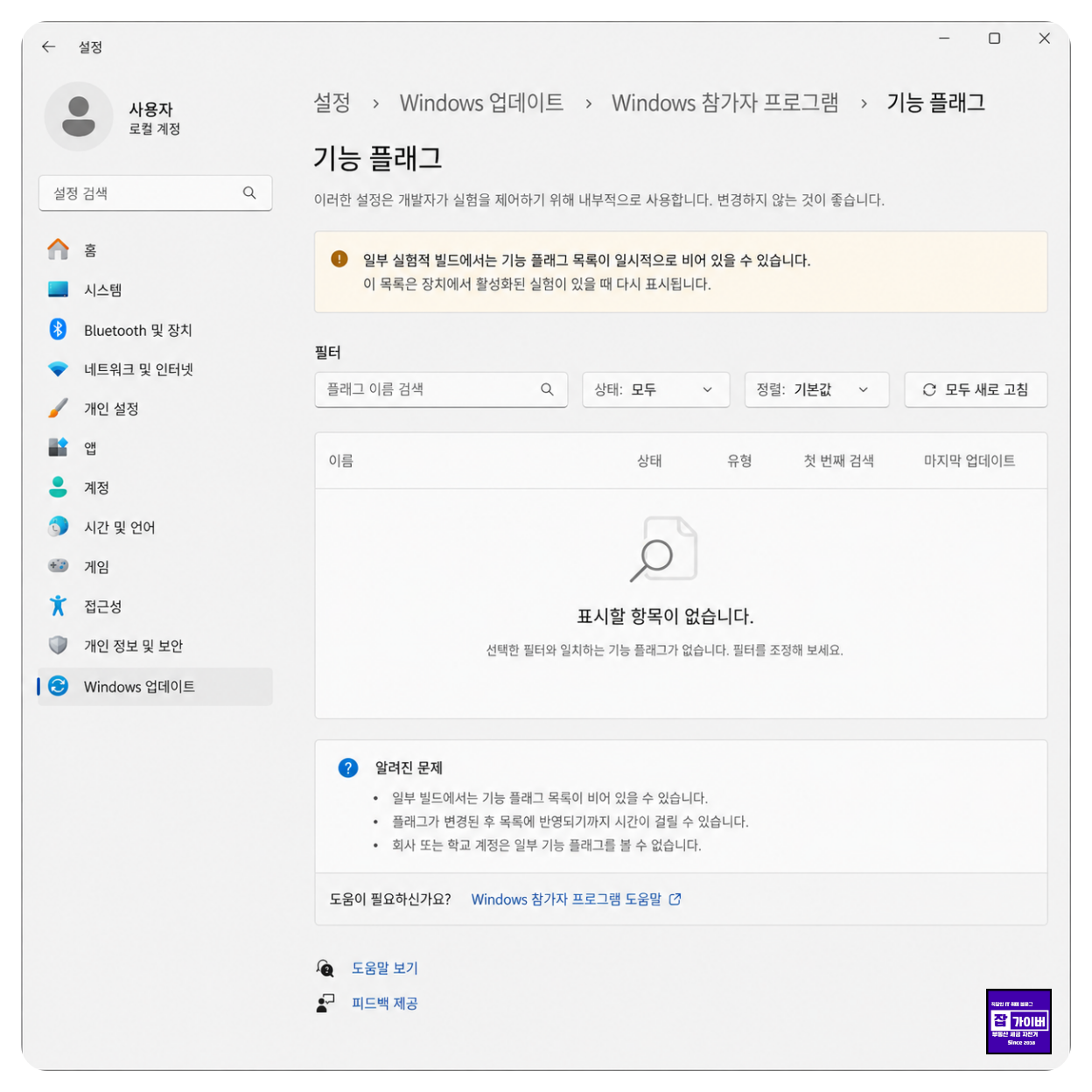Click the System monitor icon
Image resolution: width=1092 pixels, height=1092 pixels.
(59, 290)
